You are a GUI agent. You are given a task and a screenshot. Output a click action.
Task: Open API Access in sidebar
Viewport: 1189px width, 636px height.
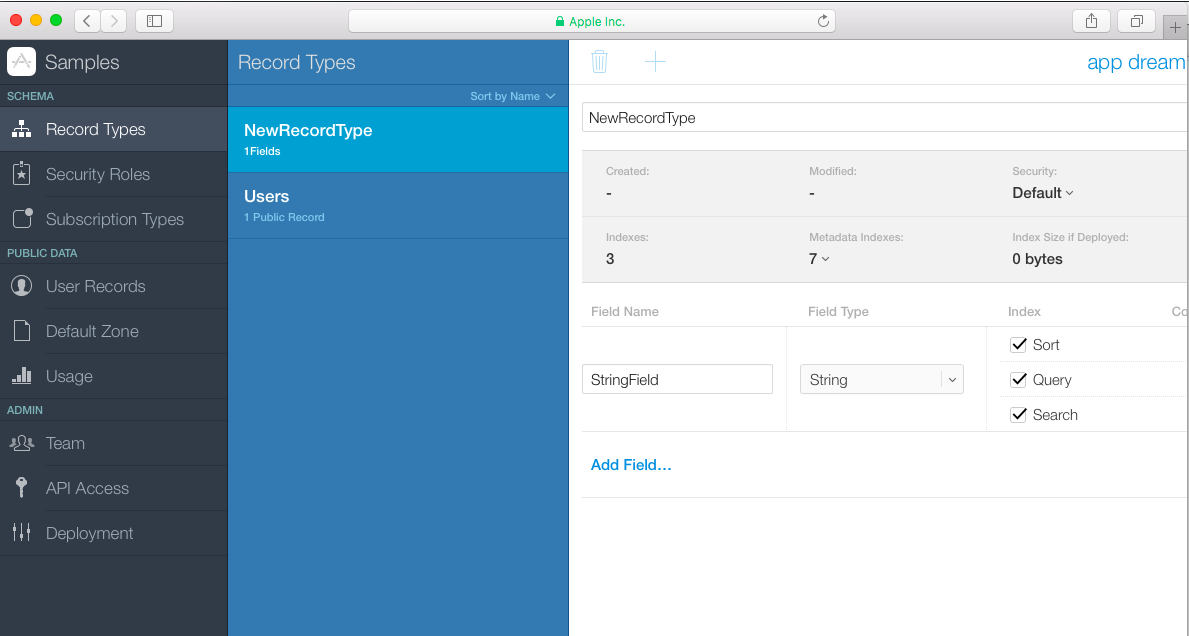point(114,487)
